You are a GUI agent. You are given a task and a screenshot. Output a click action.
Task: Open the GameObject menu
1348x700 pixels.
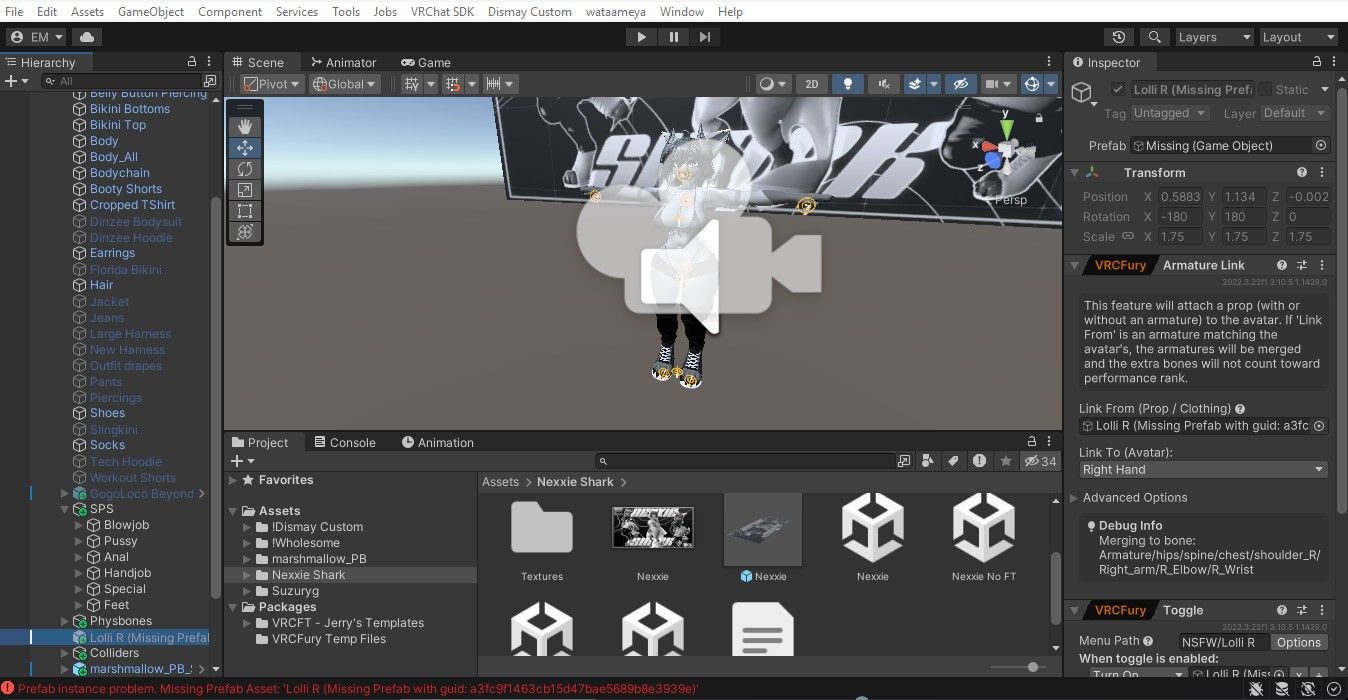click(x=151, y=11)
